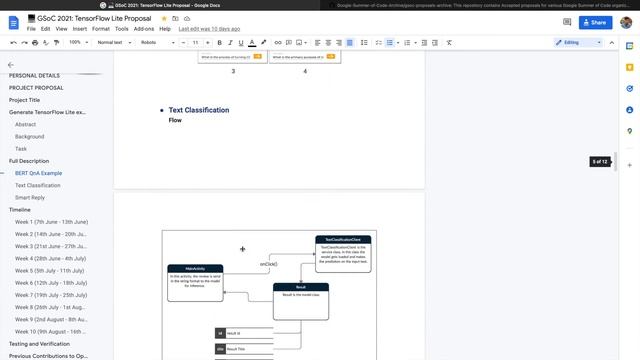Click the cloud document status icon

pyautogui.click(x=187, y=18)
